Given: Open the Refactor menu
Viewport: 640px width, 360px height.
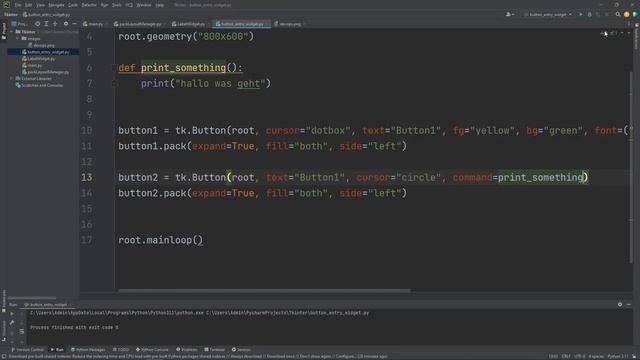Looking at the screenshot, I should tap(89, 5).
